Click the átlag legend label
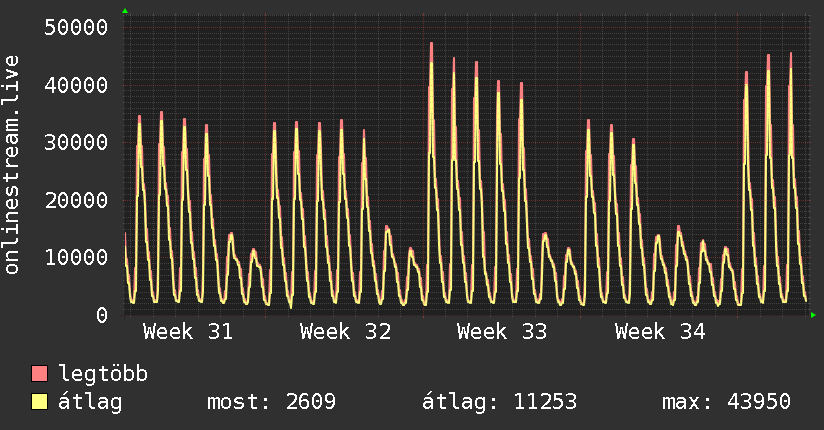This screenshot has height=430, width=824. pyautogui.click(x=90, y=402)
